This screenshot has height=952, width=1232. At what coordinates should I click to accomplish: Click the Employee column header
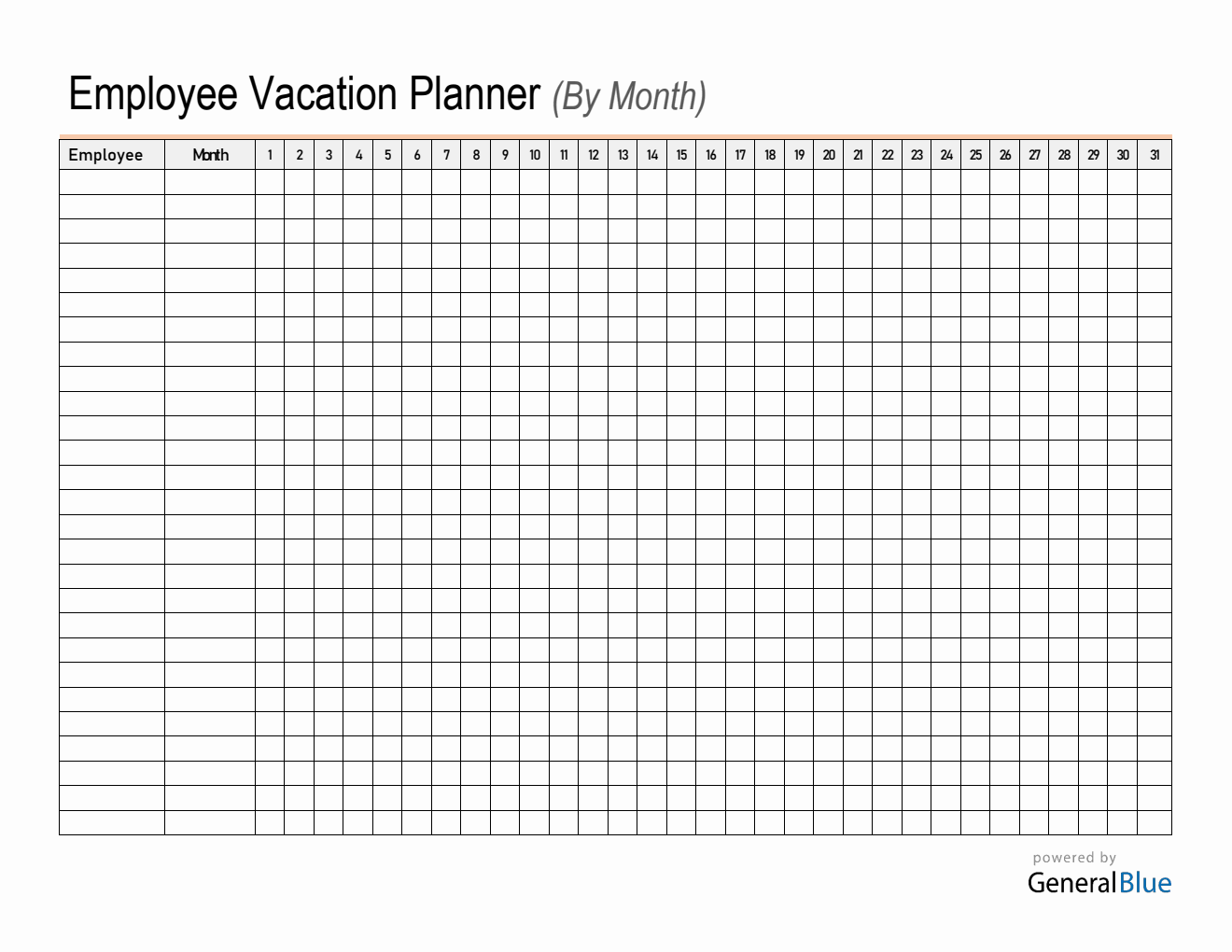click(x=106, y=155)
